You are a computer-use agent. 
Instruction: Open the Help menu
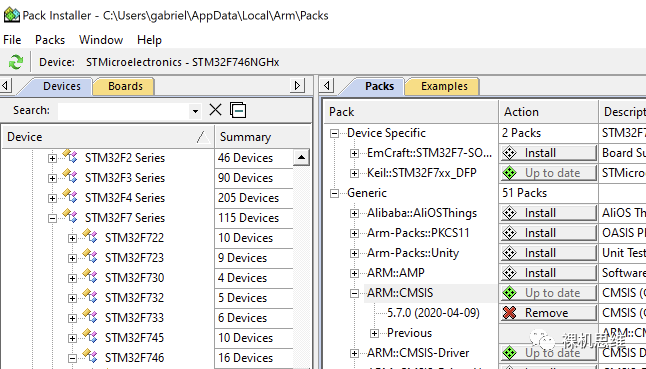149,40
